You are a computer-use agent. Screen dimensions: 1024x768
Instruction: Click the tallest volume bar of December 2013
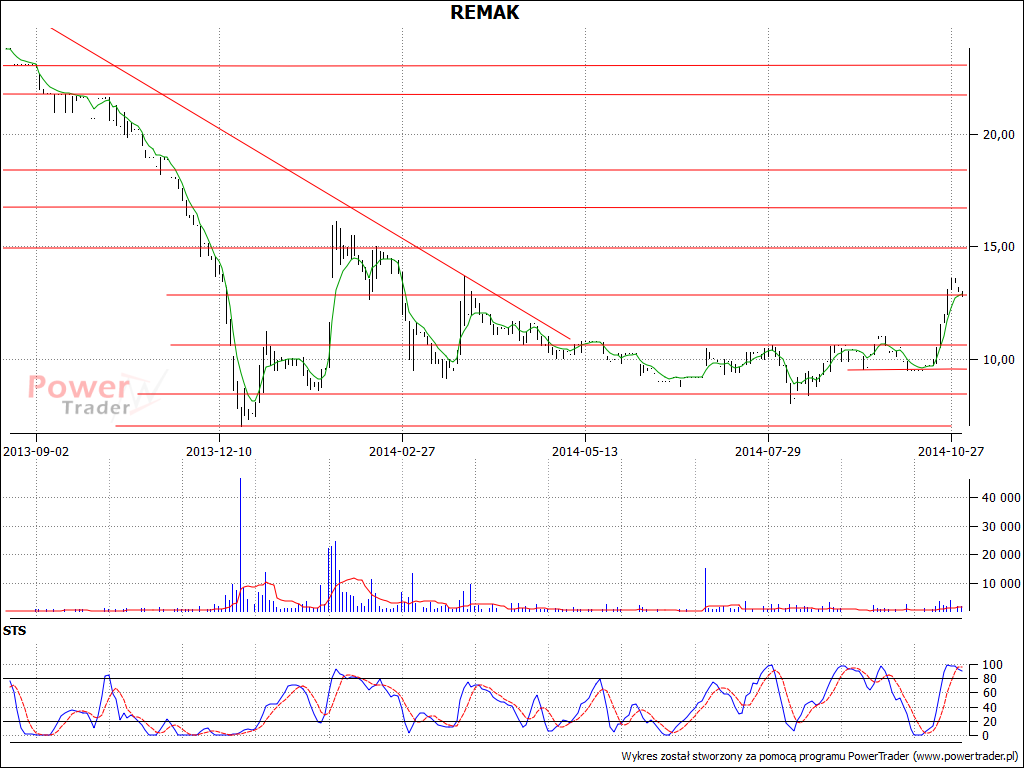tap(240, 545)
